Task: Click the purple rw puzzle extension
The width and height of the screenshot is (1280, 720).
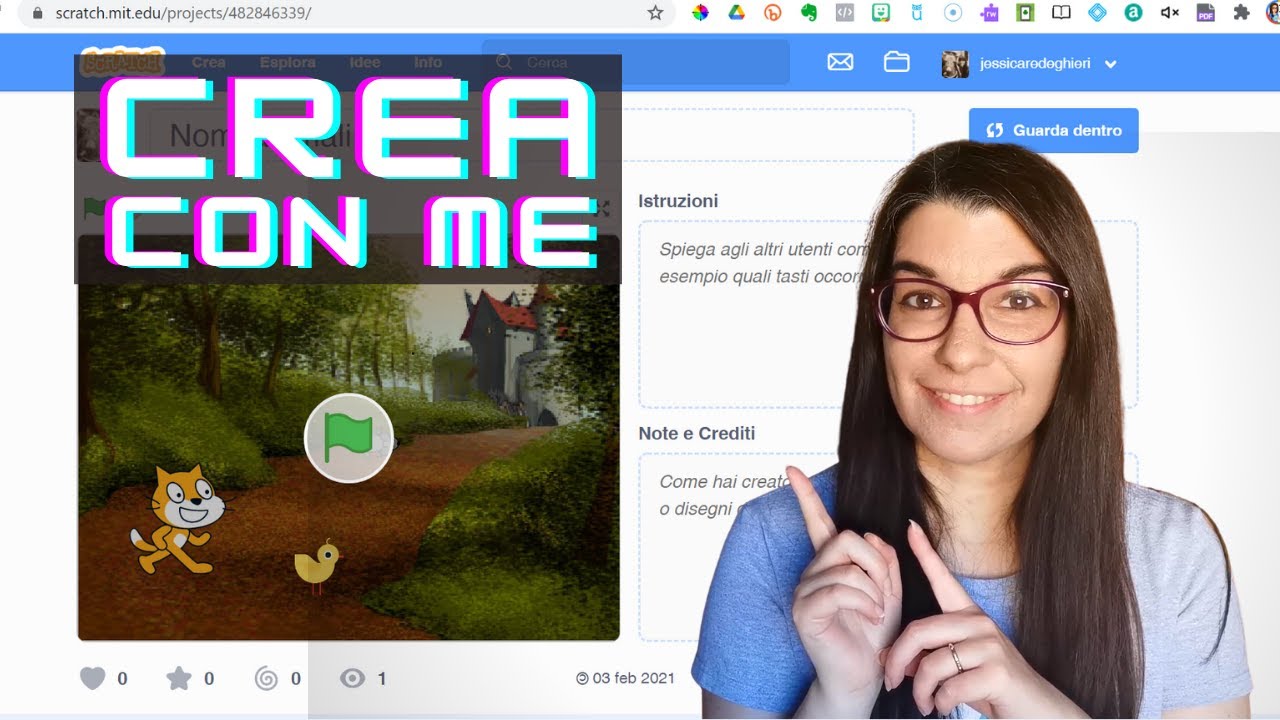Action: point(989,13)
